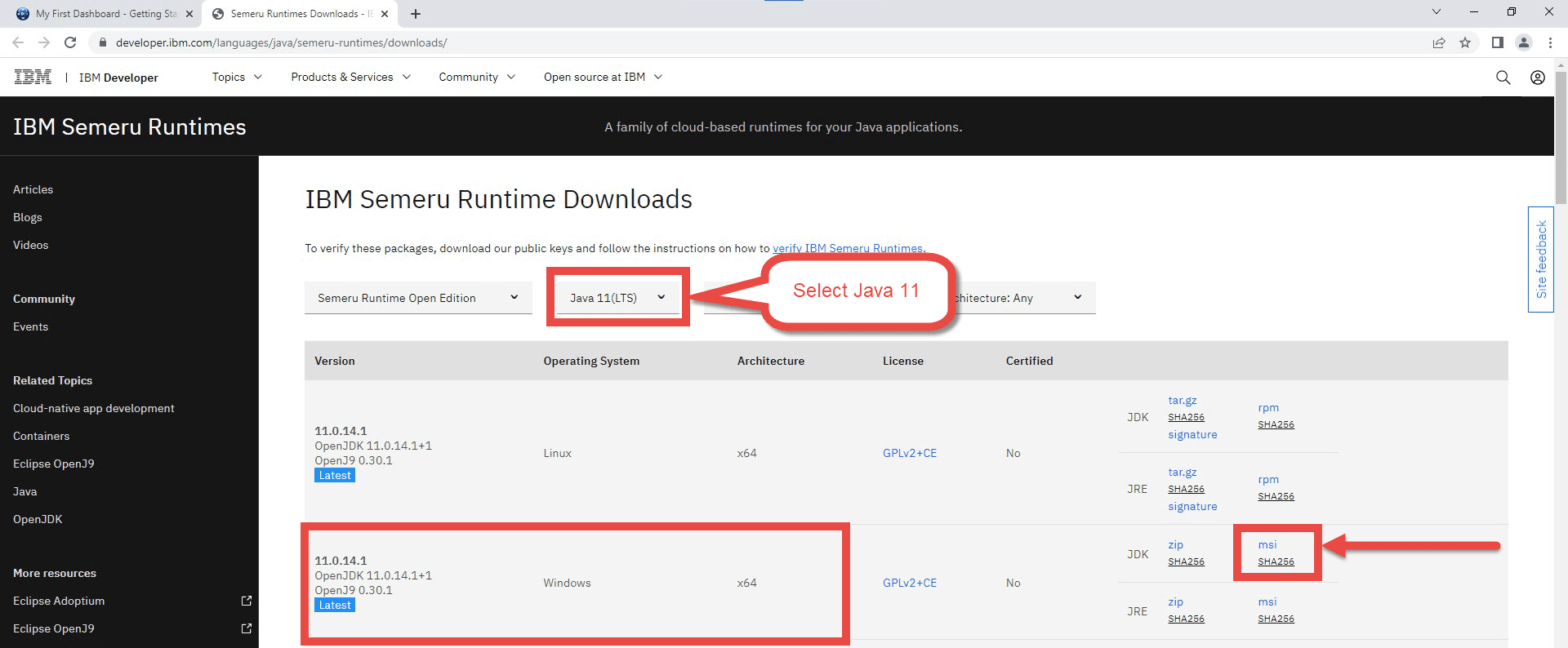Open GPLv2+CE license for Linux row

pos(910,453)
